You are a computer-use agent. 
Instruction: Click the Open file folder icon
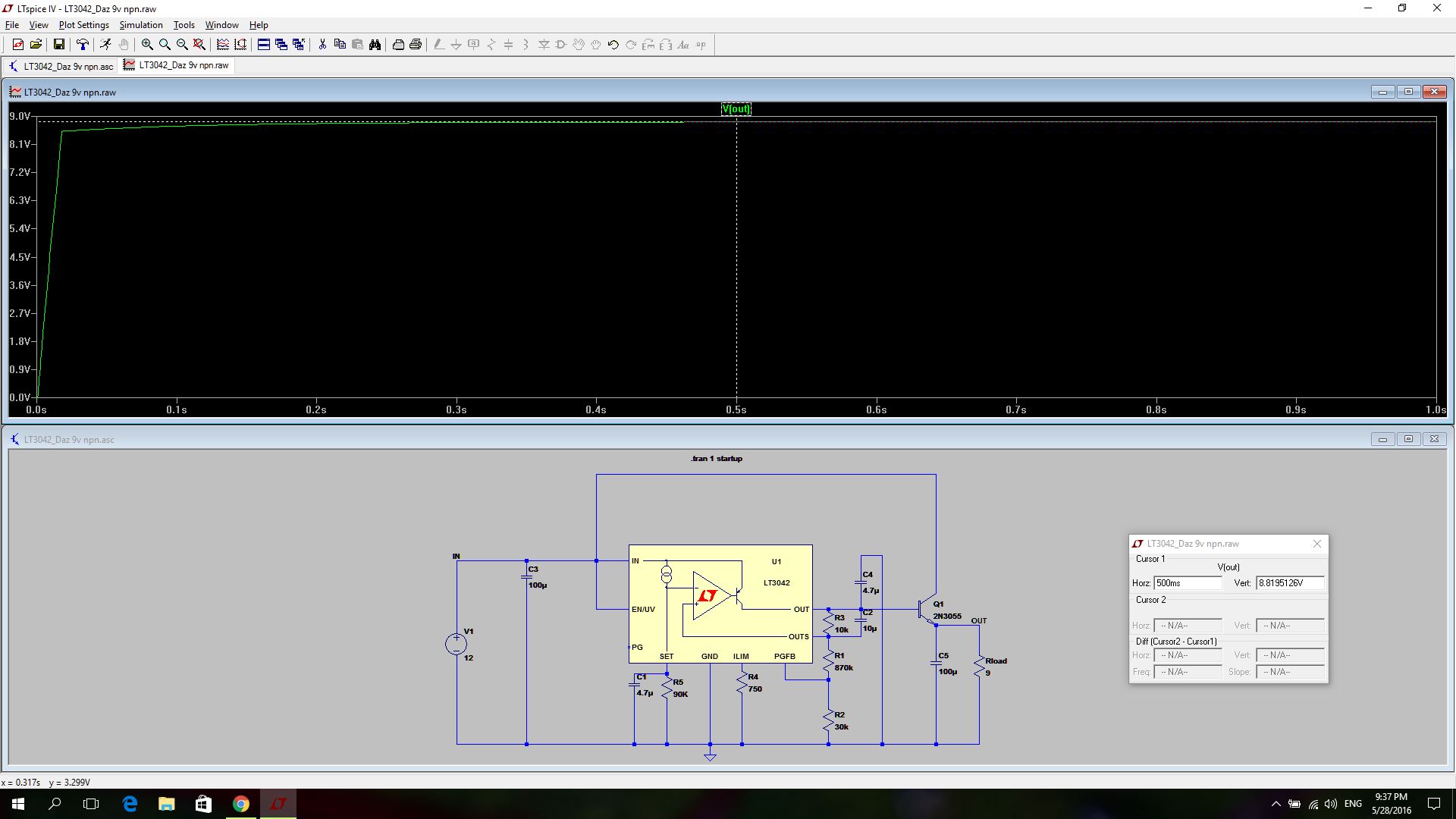pos(36,45)
